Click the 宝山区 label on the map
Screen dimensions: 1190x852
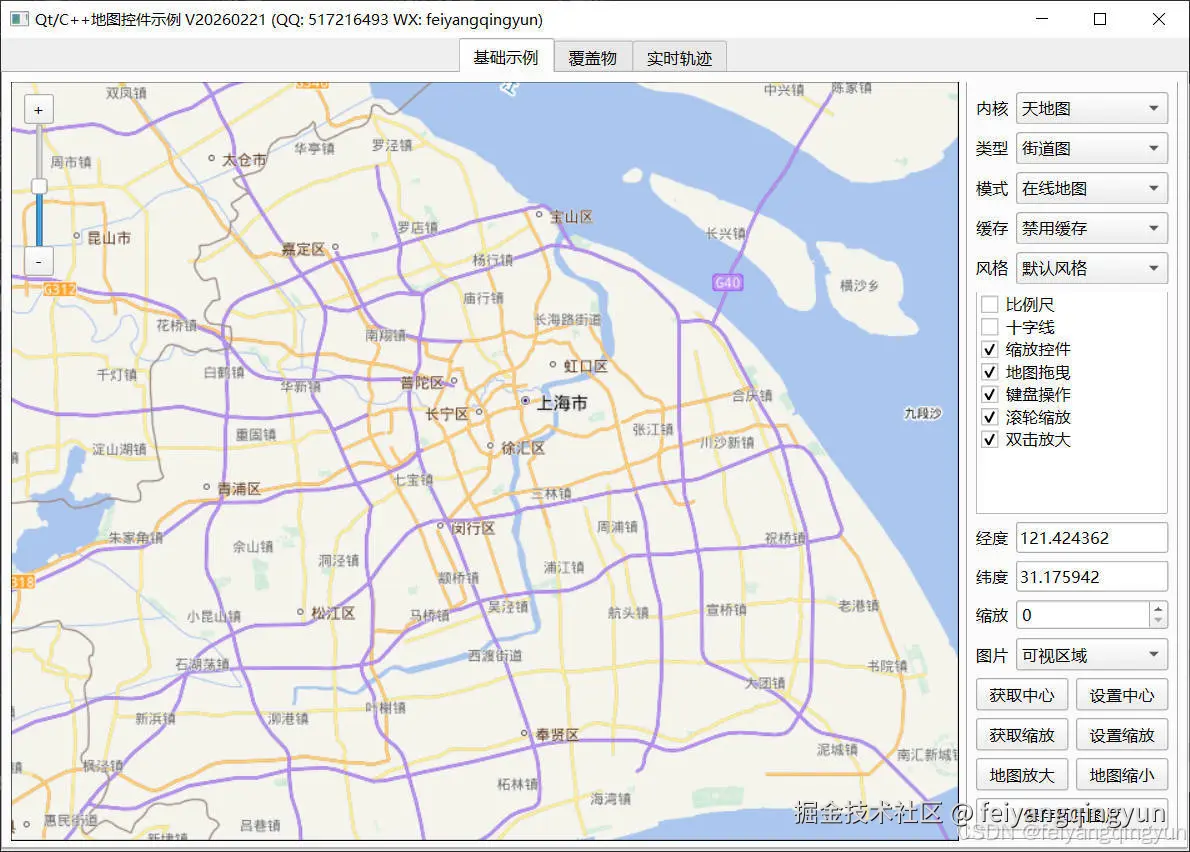click(x=571, y=217)
